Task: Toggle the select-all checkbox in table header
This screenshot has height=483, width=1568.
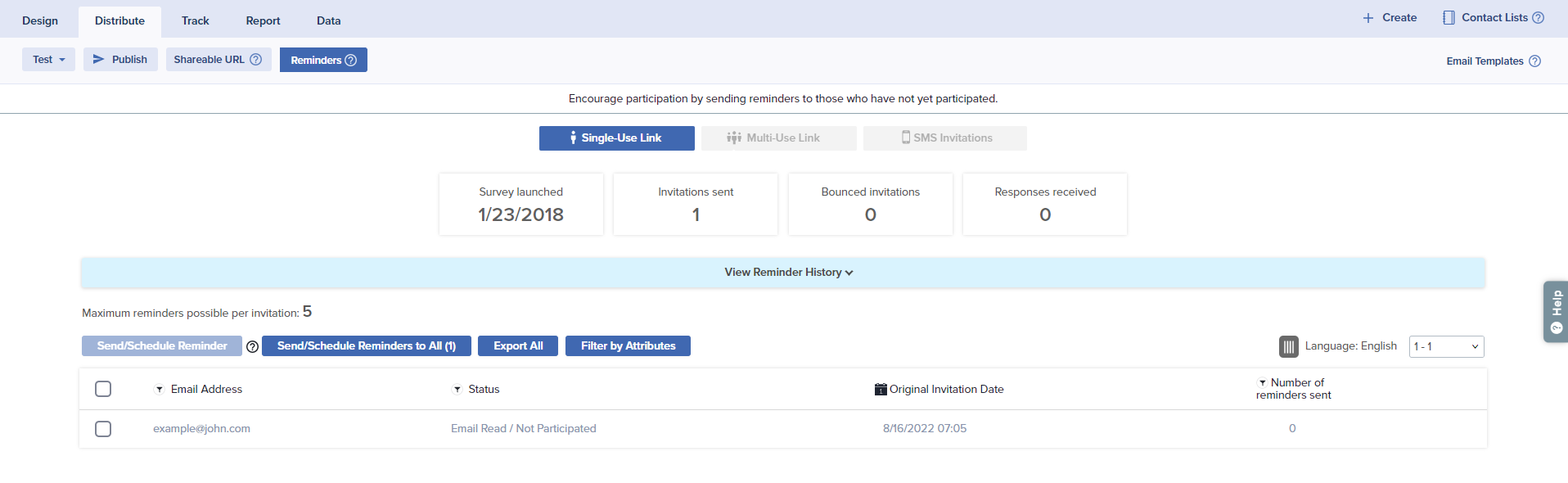Action: click(103, 389)
